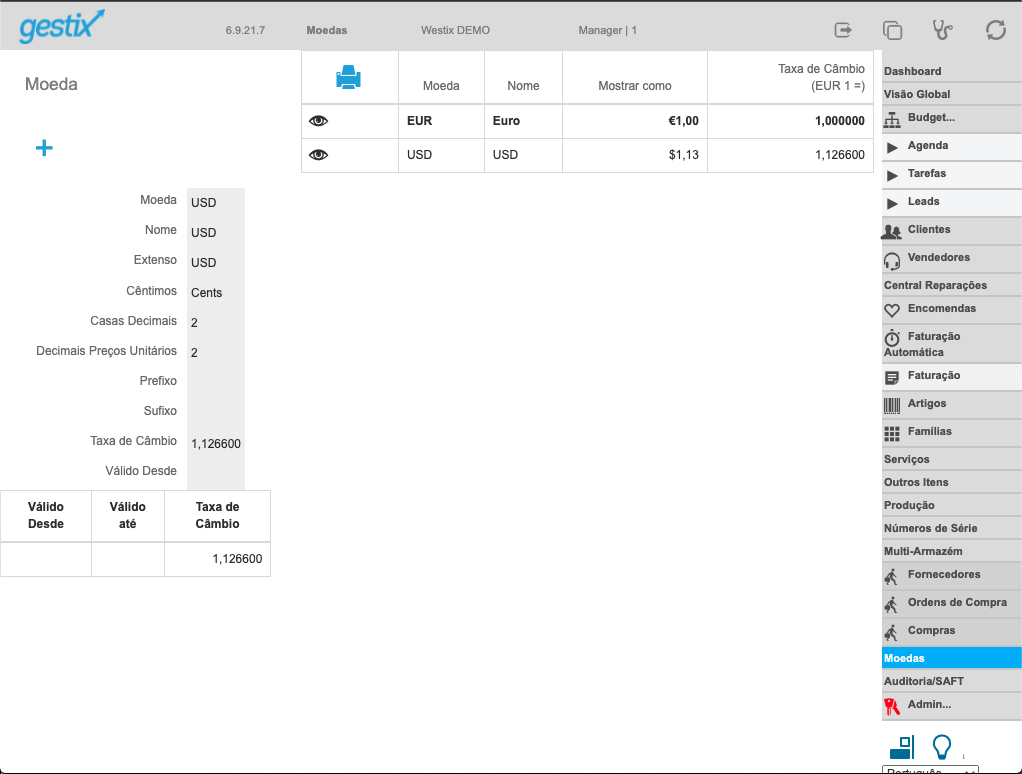
Task: Add a new currency with the plus icon
Action: [x=44, y=148]
